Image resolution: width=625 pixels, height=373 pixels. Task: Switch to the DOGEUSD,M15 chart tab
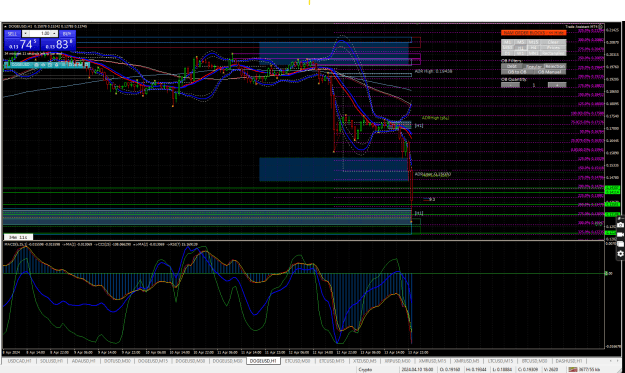tap(153, 361)
